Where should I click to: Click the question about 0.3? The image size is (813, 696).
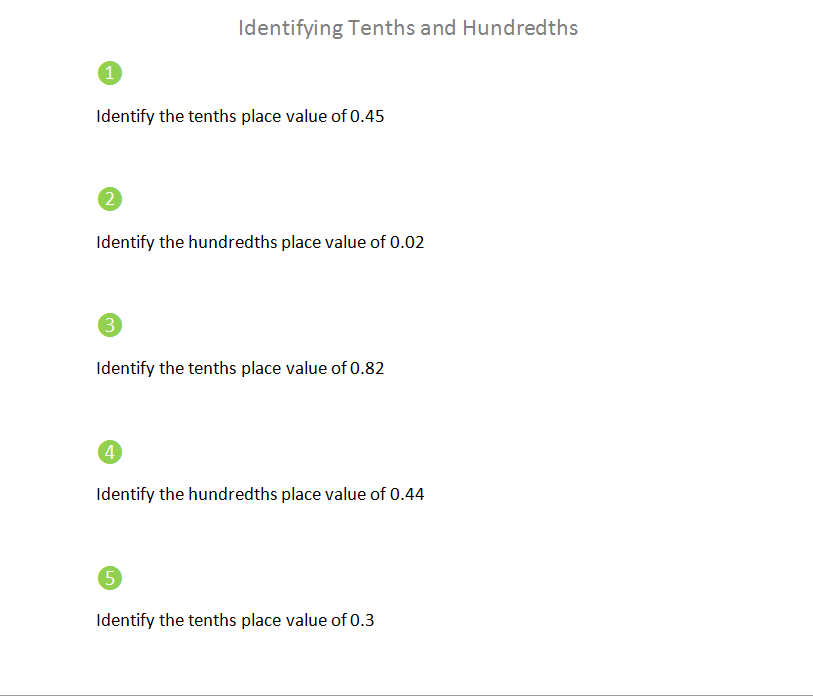tap(235, 620)
